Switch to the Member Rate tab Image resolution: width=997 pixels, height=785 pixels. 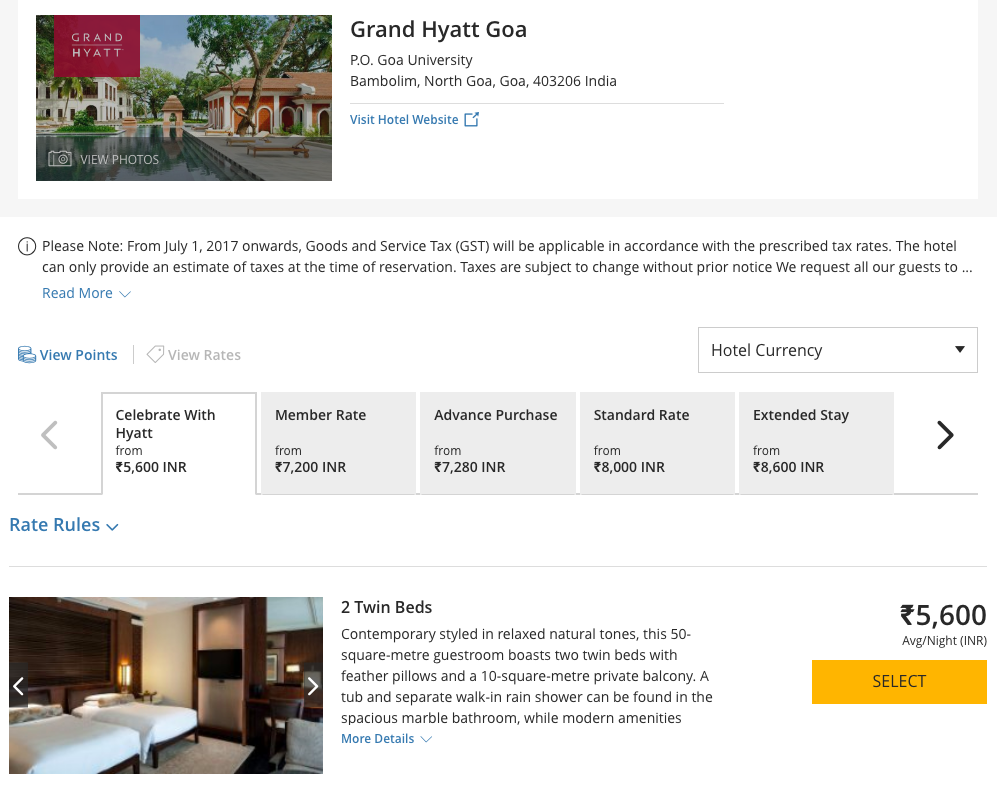(x=338, y=440)
